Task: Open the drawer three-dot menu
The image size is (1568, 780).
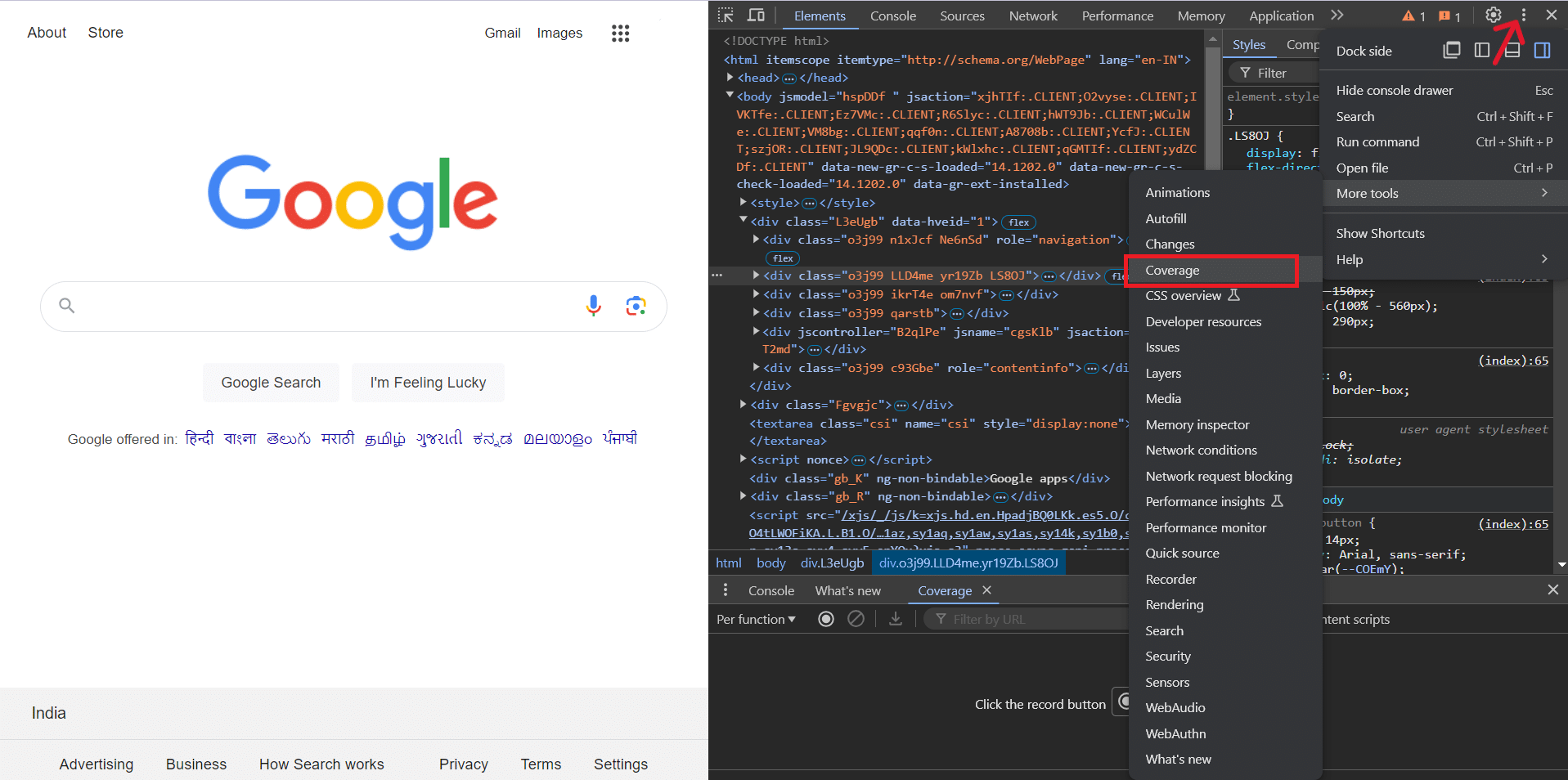Action: pos(726,590)
